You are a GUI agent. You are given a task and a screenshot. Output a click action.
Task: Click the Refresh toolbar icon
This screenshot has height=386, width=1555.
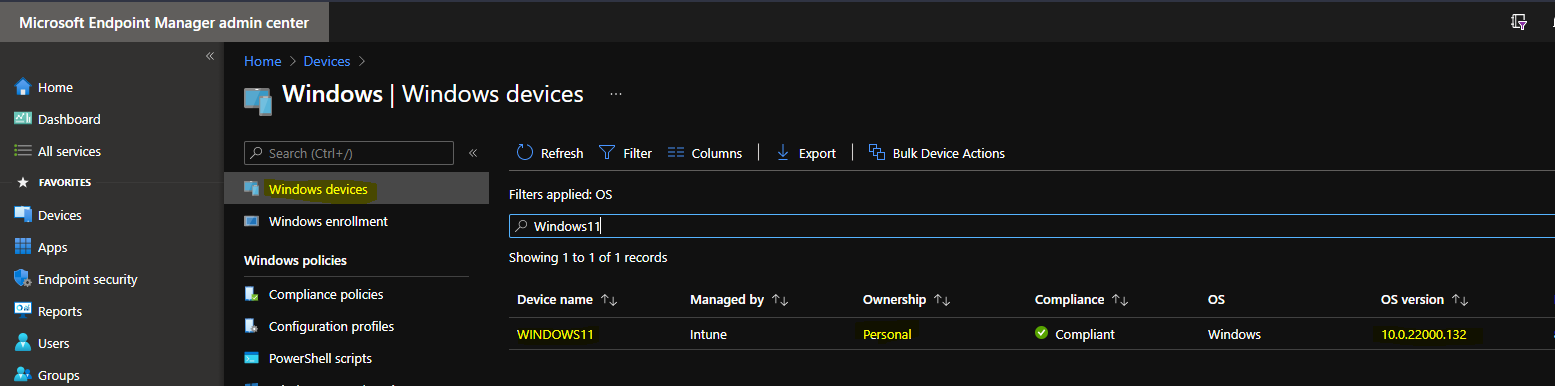(525, 153)
